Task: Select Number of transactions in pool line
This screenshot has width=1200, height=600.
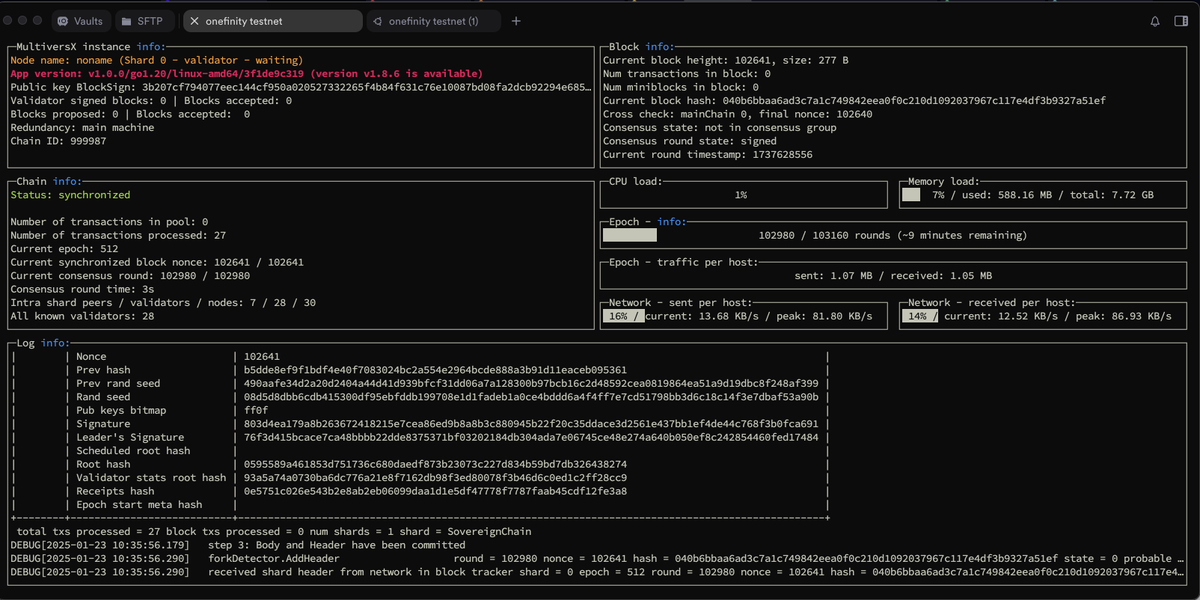Action: coord(109,222)
